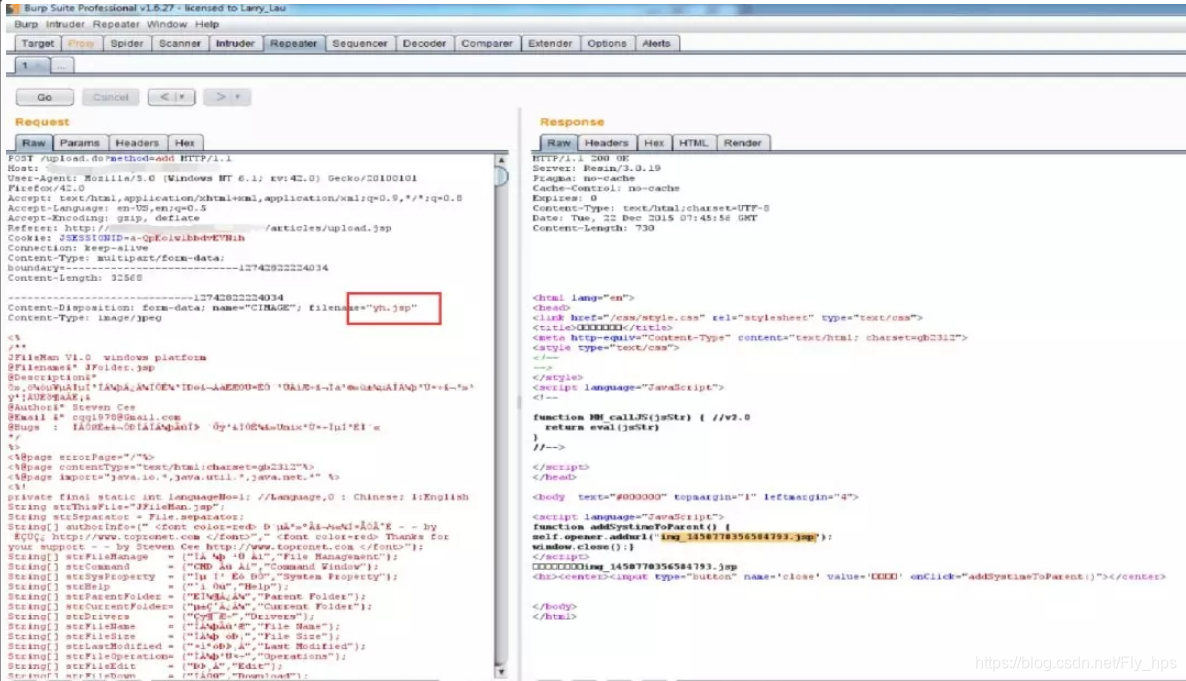Click the window.close() line in response
This screenshot has width=1186, height=681.
[583, 546]
